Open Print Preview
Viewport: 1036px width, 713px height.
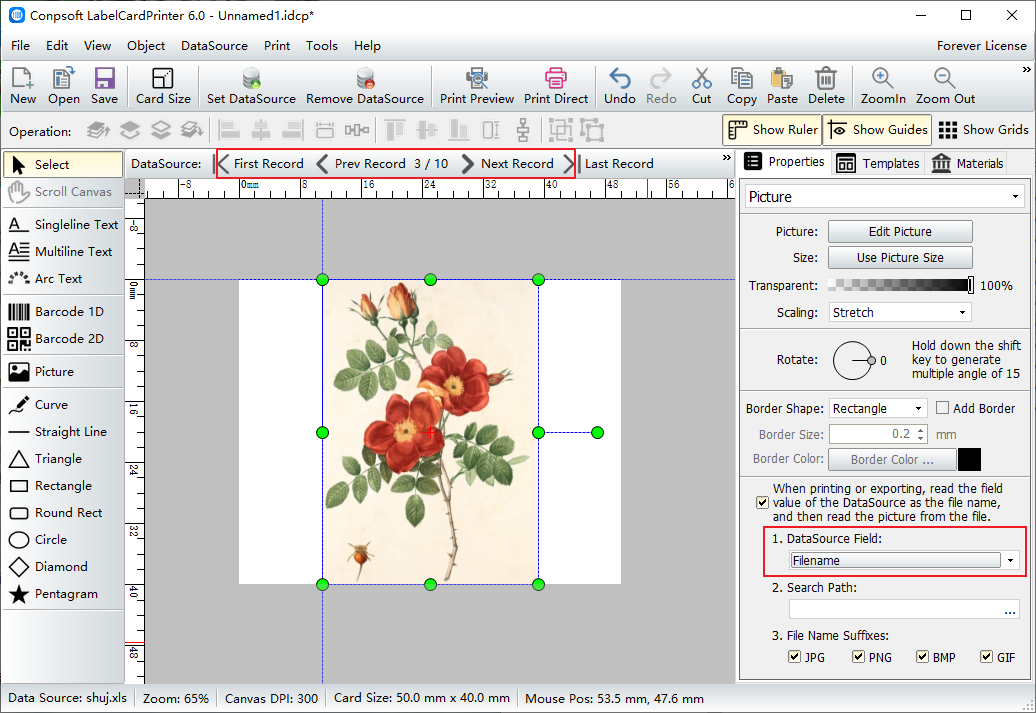click(477, 86)
